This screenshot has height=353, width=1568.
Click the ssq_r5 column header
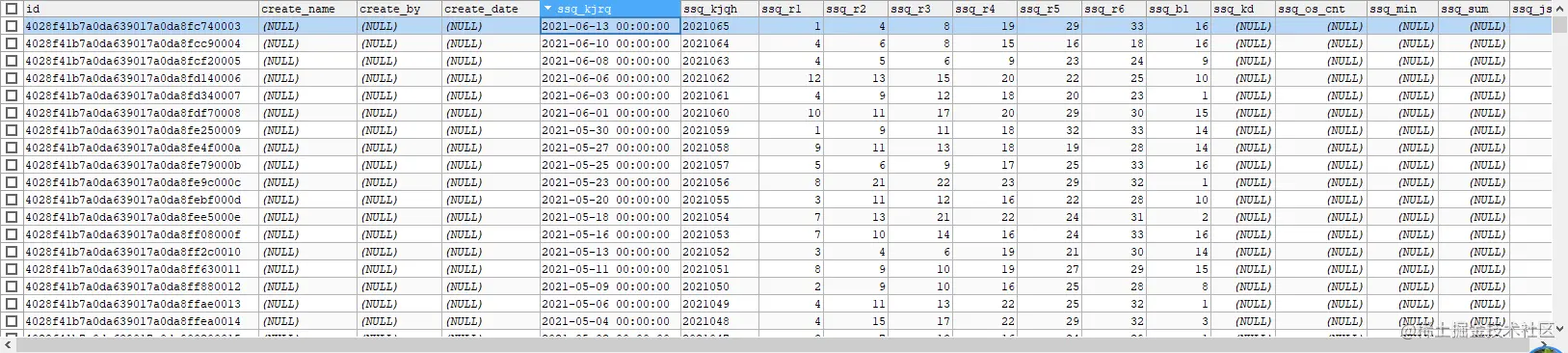point(1049,9)
